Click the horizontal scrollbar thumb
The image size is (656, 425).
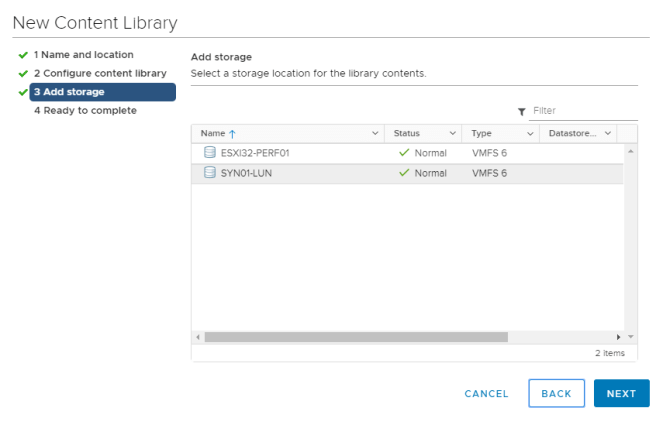point(355,337)
